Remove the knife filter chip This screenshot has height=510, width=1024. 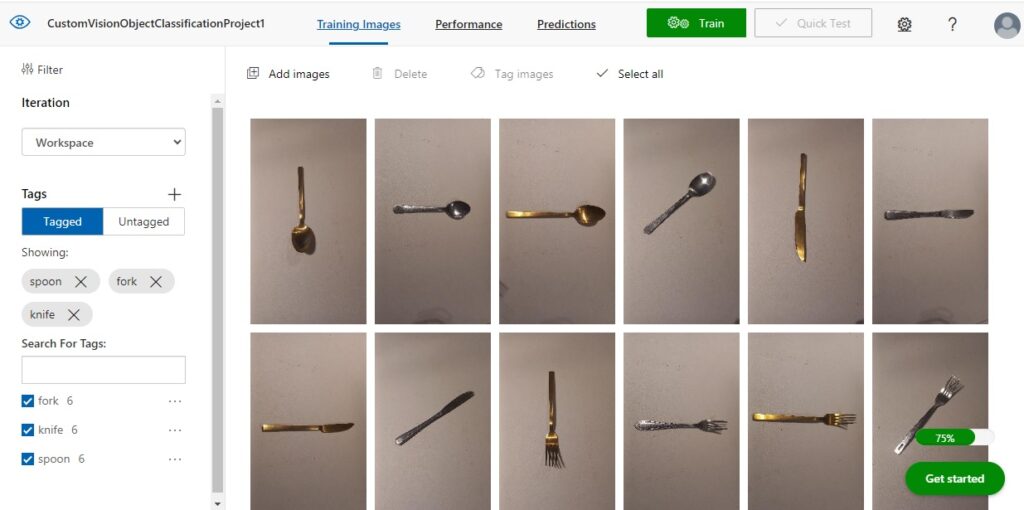74,315
